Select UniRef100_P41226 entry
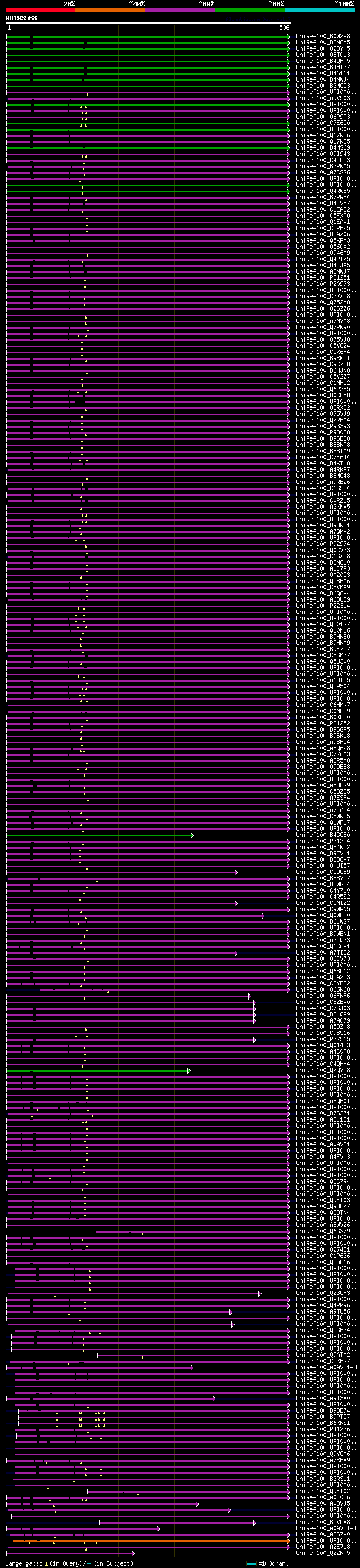The image size is (360, 1568). pos(323,1429)
